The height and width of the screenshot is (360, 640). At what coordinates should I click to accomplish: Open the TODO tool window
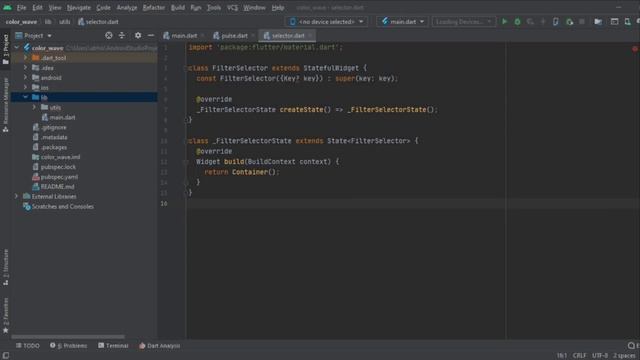pos(28,346)
